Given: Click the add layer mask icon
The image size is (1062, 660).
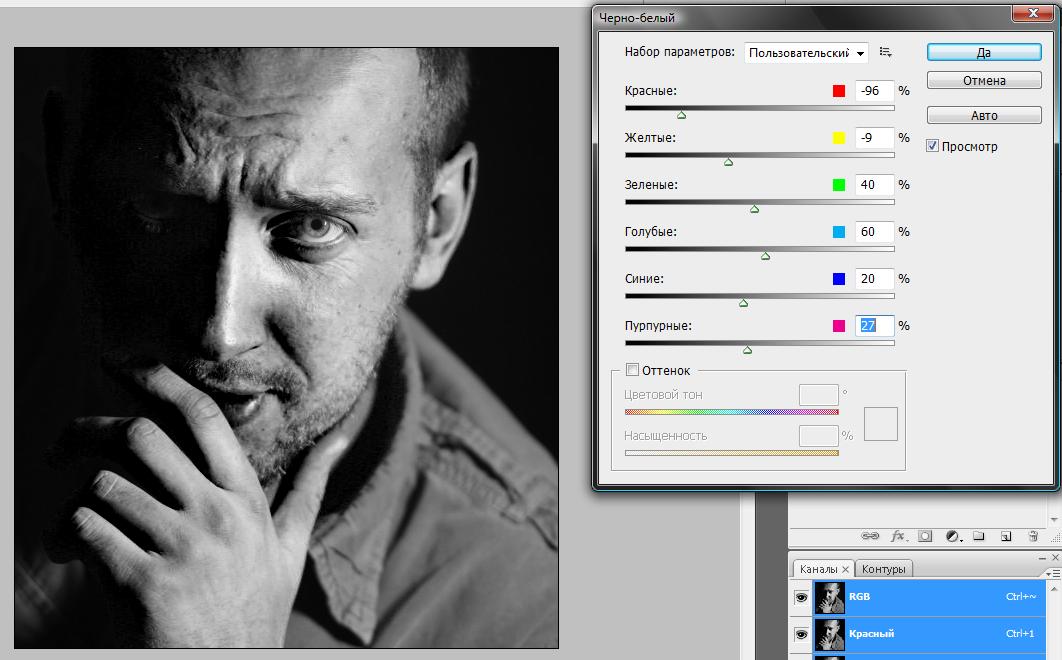Looking at the screenshot, I should pyautogui.click(x=926, y=536).
